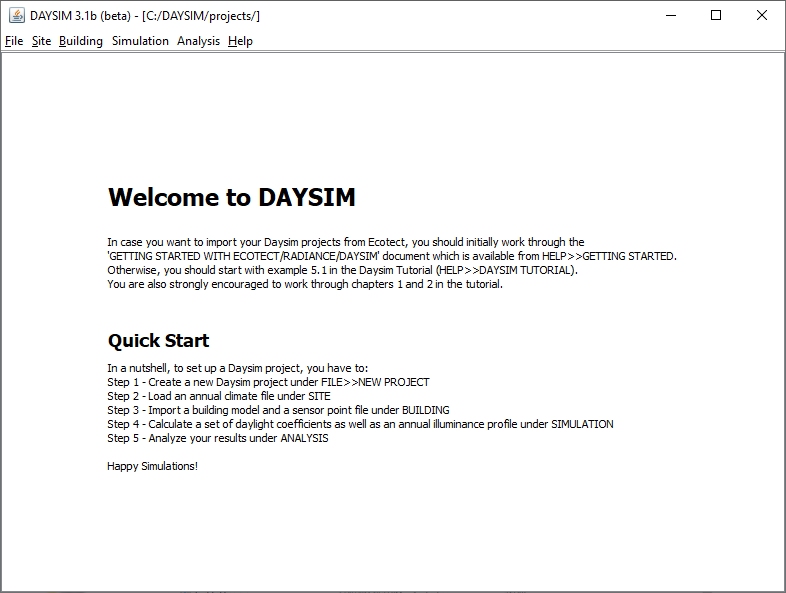Open the File menu
The height and width of the screenshot is (593, 786).
[x=14, y=41]
